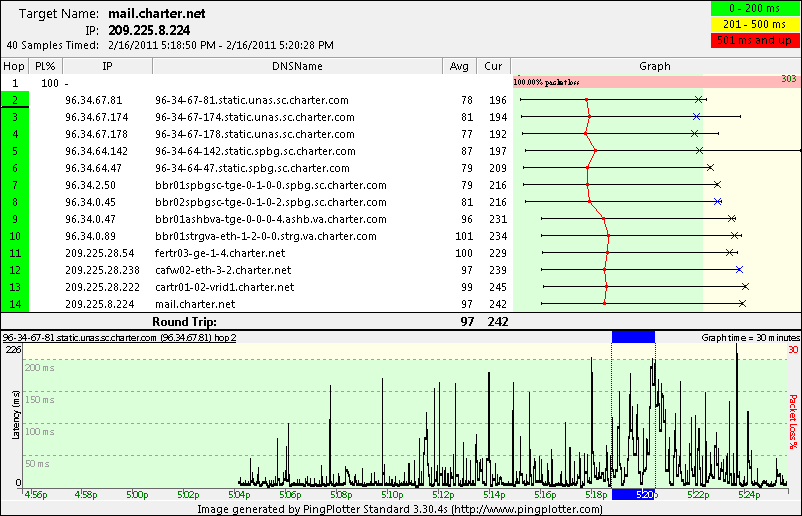The height and width of the screenshot is (516, 802).
Task: Click the Cur column header
Action: click(x=493, y=66)
